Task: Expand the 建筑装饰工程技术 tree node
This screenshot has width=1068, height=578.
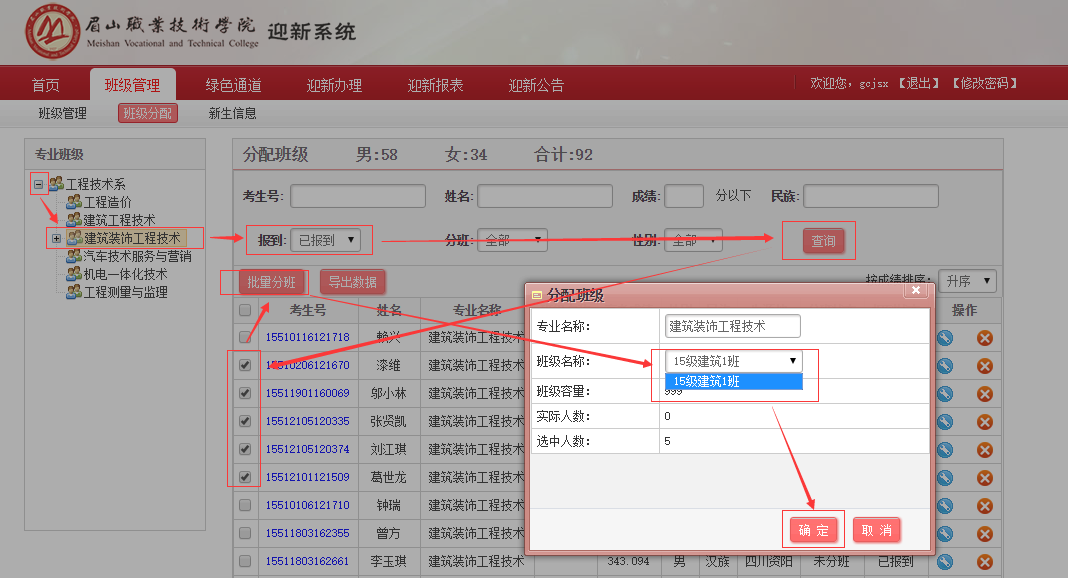Action: coord(56,238)
